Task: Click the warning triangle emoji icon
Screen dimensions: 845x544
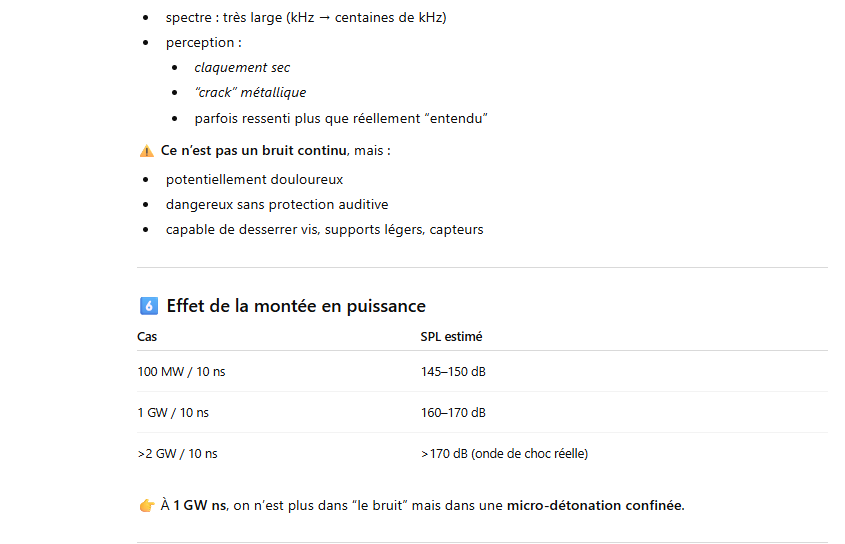Action: point(146,151)
